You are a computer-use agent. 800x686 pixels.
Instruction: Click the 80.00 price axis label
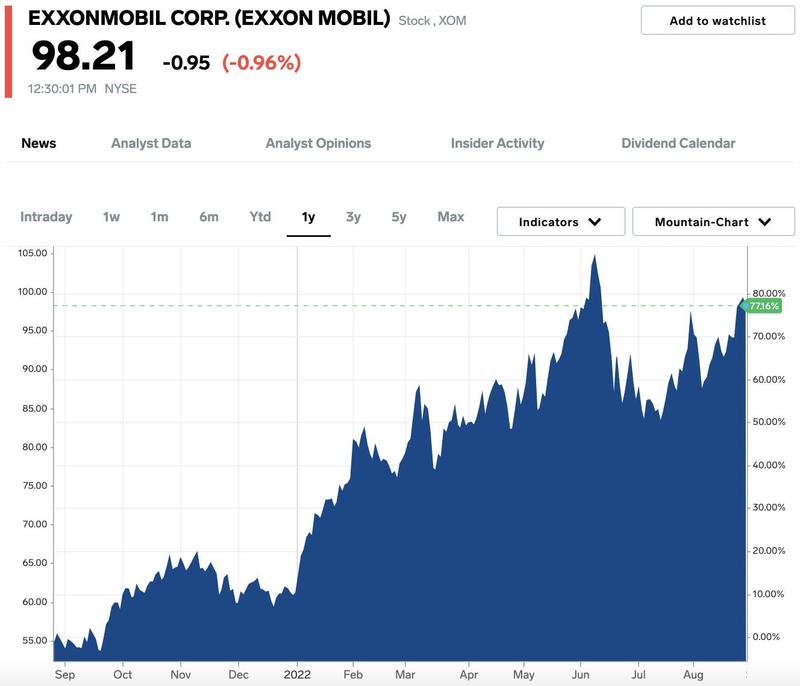(x=35, y=447)
